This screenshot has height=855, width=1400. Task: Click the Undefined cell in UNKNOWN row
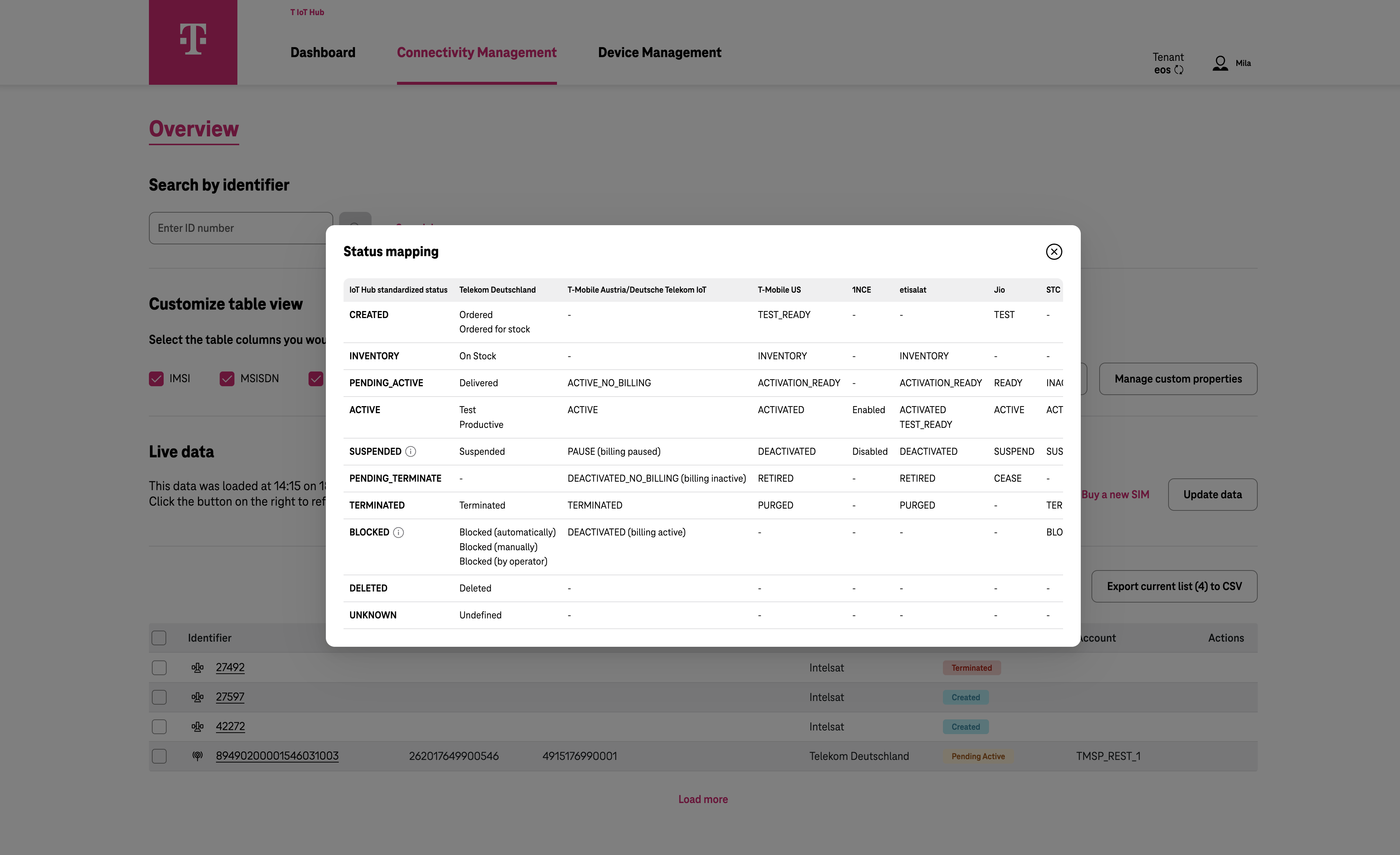point(480,615)
